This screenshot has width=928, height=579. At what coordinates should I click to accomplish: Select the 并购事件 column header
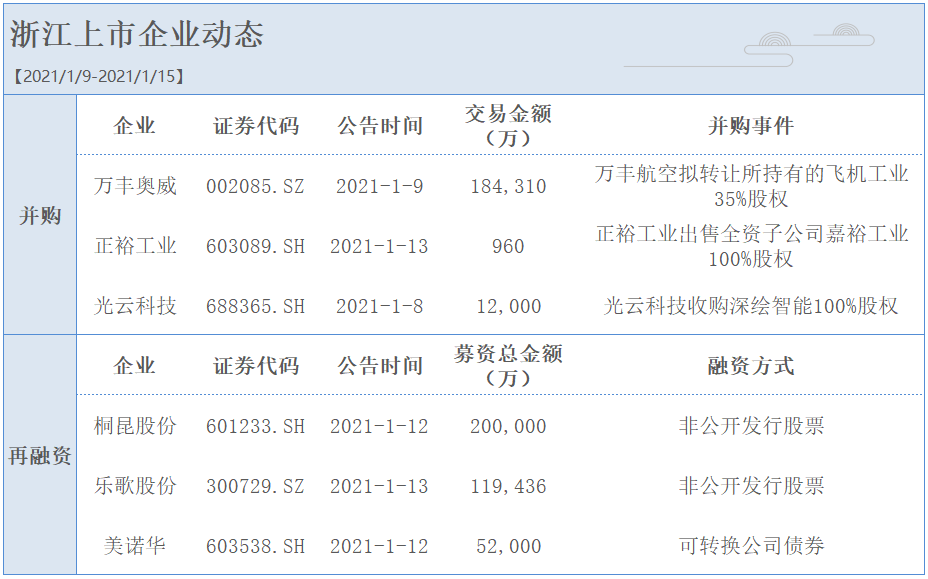tap(751, 126)
